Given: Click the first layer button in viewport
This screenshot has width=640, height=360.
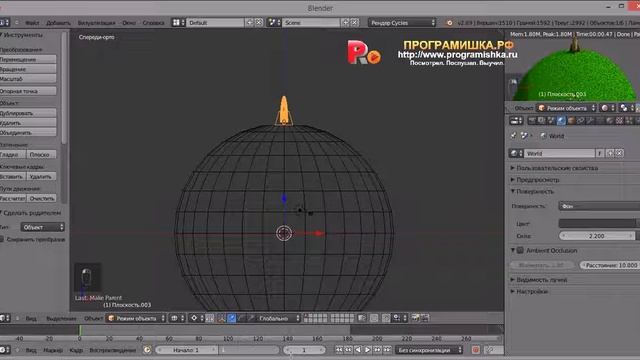Looking at the screenshot, I should (306, 316).
